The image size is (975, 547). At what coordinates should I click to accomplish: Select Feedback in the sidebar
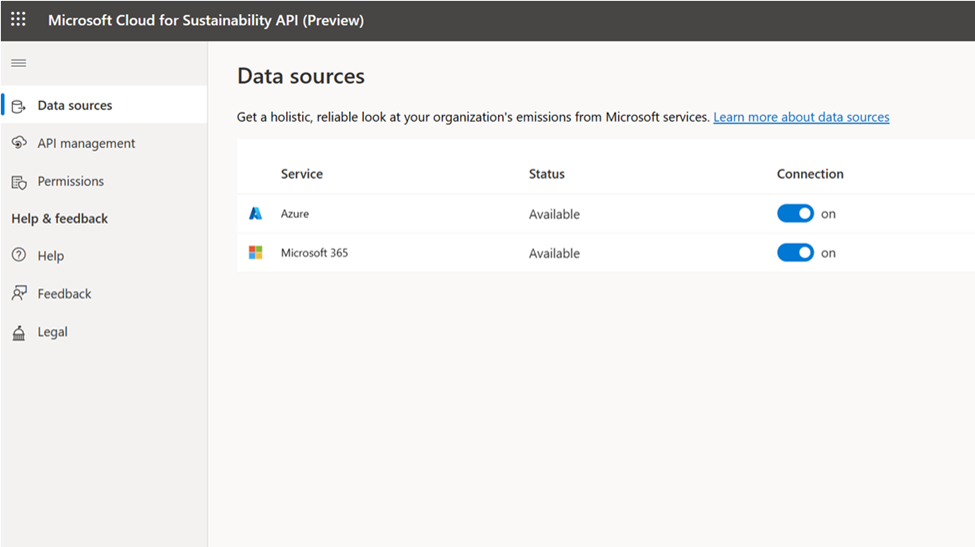104,293
